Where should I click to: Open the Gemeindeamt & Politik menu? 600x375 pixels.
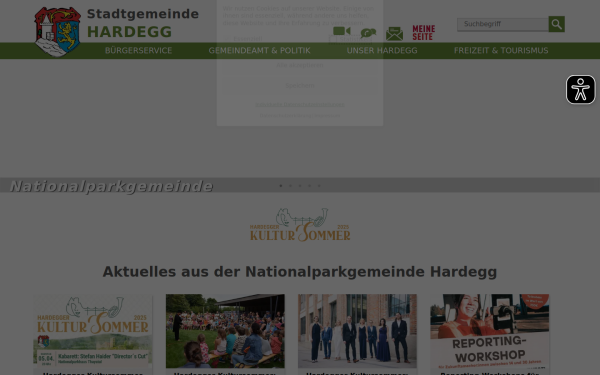click(259, 51)
